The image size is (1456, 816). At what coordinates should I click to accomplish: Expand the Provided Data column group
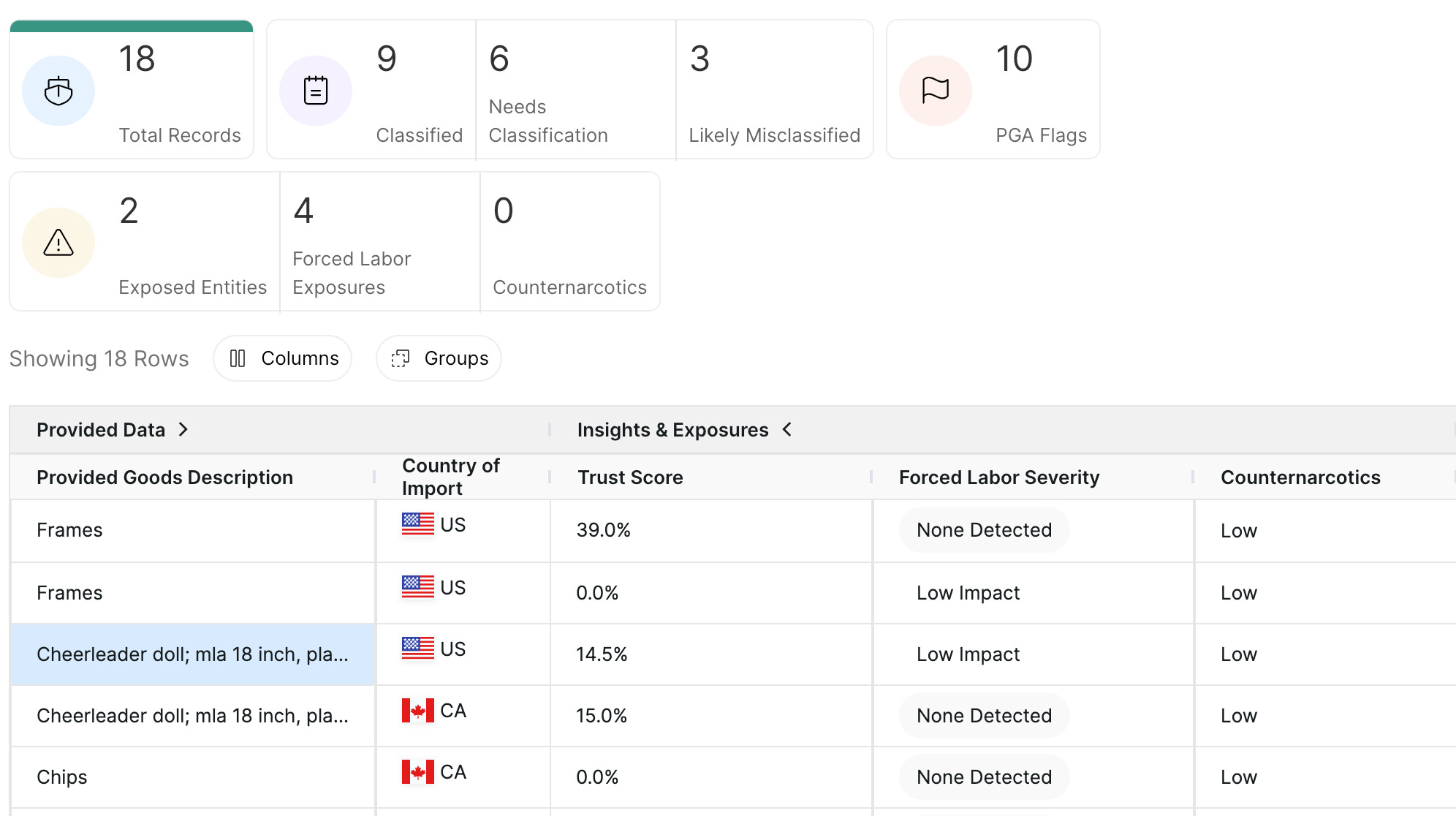tap(183, 430)
